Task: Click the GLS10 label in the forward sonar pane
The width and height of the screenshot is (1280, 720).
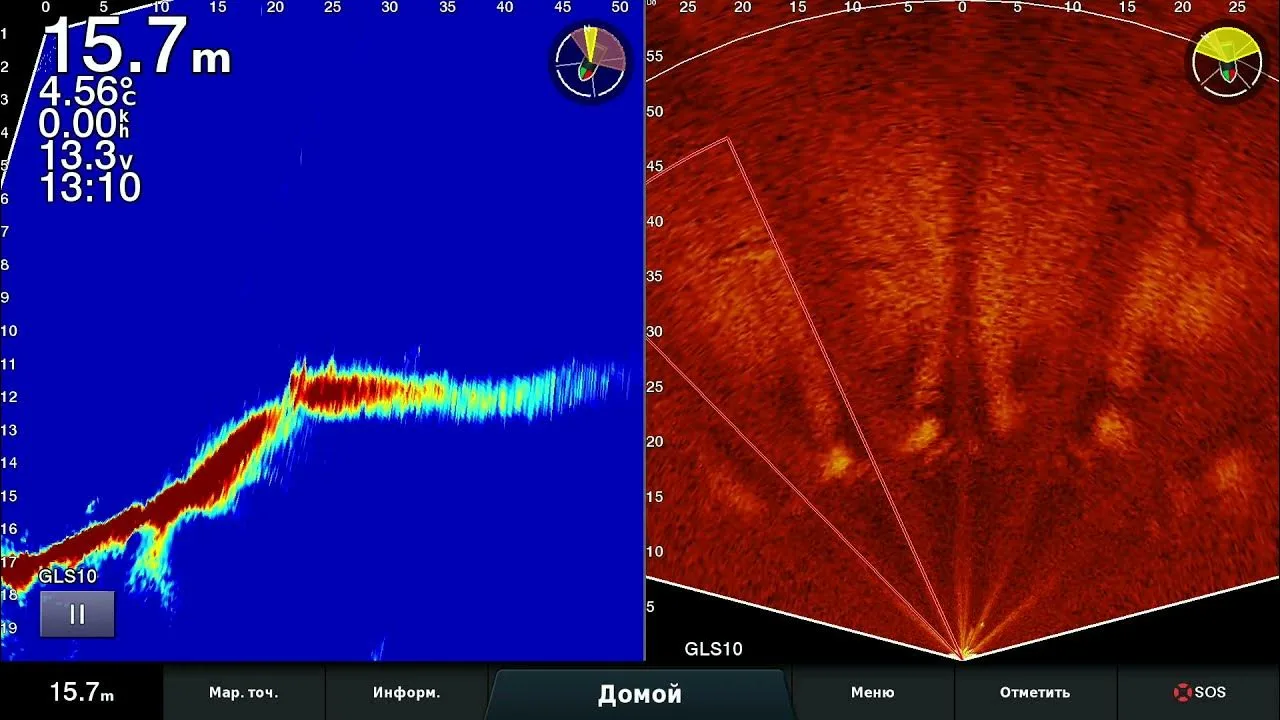Action: [x=713, y=649]
